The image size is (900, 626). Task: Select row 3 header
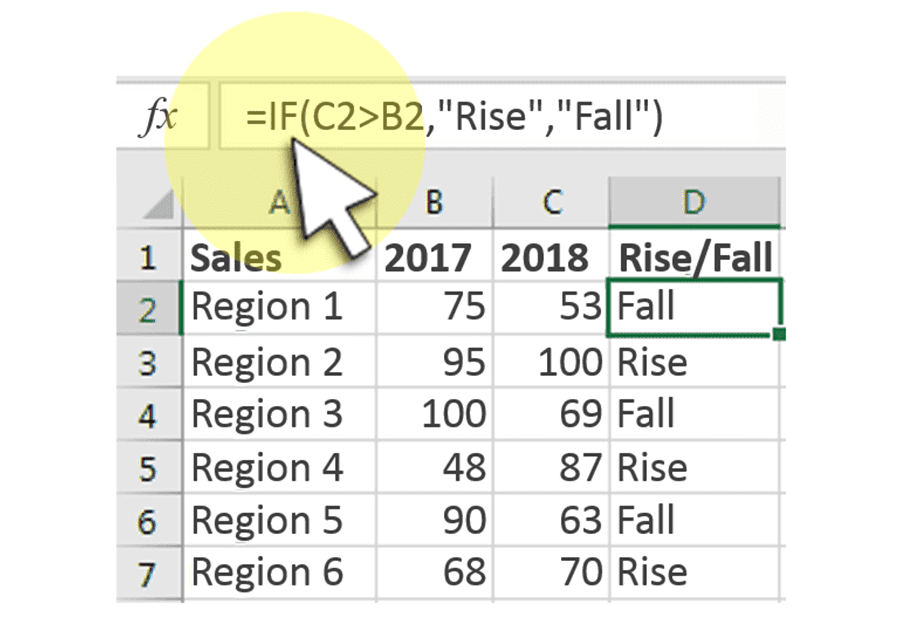pos(148,362)
